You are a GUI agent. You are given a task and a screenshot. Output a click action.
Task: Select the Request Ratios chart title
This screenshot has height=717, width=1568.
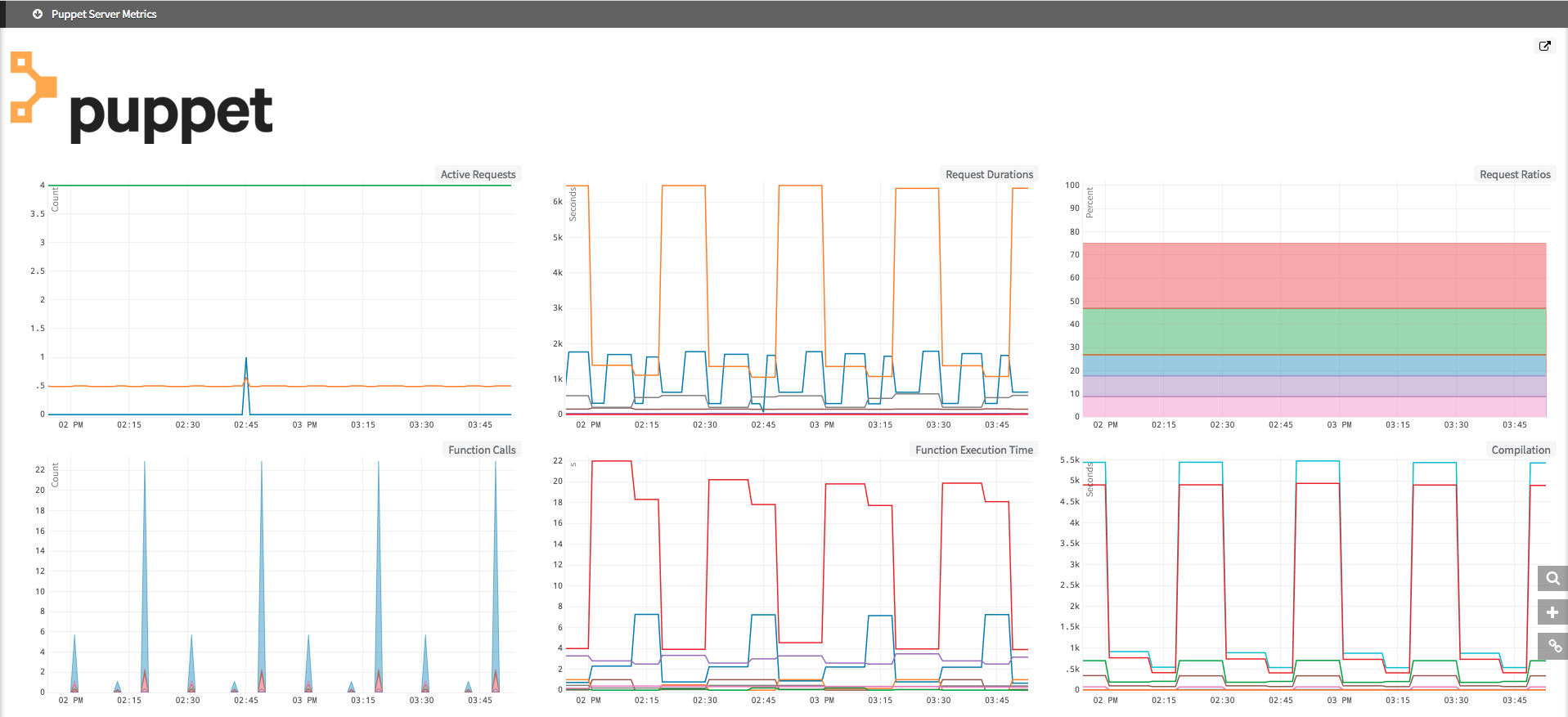1515,174
